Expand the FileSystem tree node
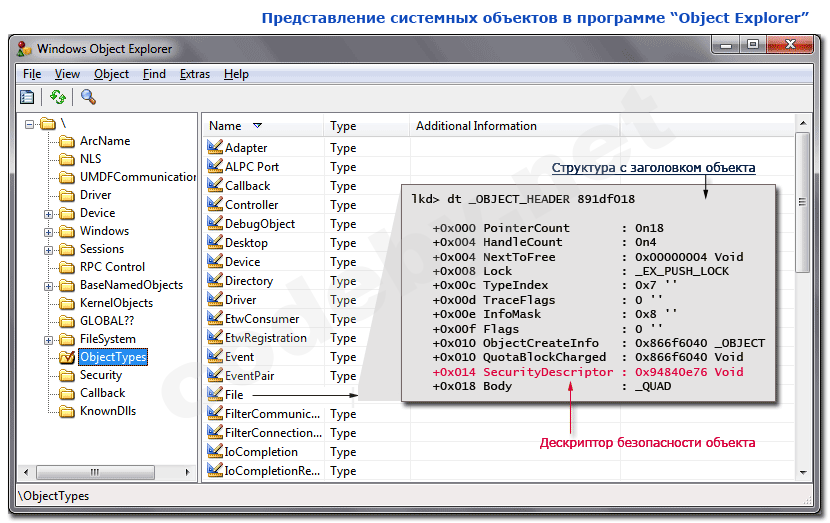This screenshot has height=523, width=830. (48, 340)
